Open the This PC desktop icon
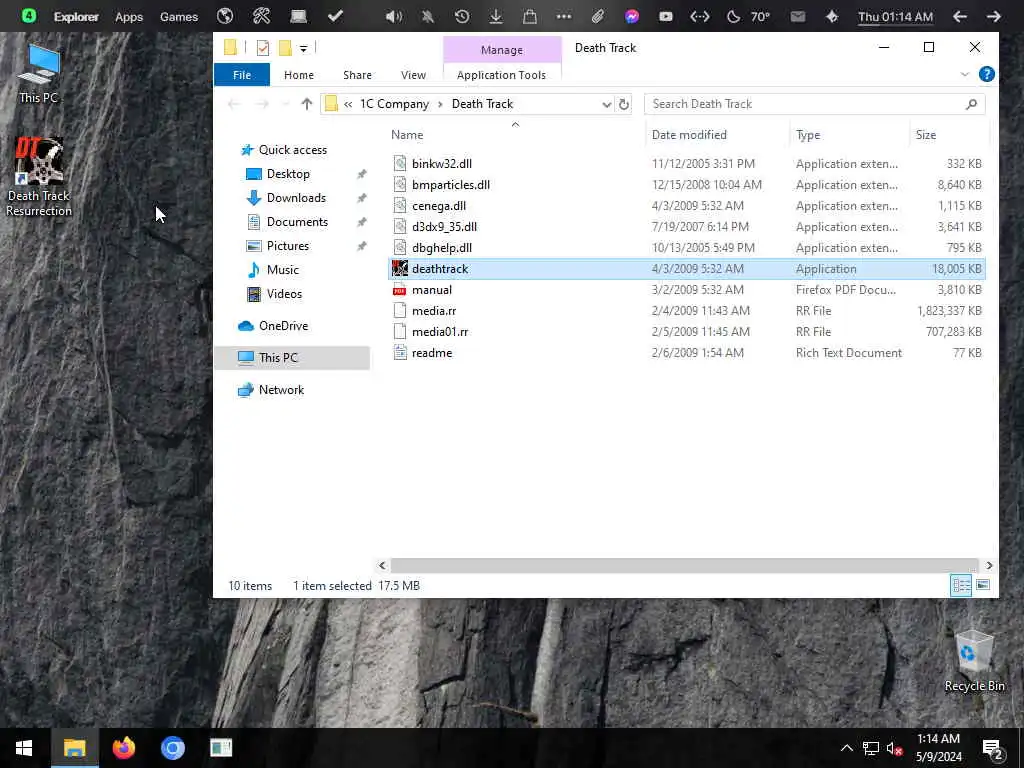Image resolution: width=1024 pixels, height=768 pixels. [39, 73]
